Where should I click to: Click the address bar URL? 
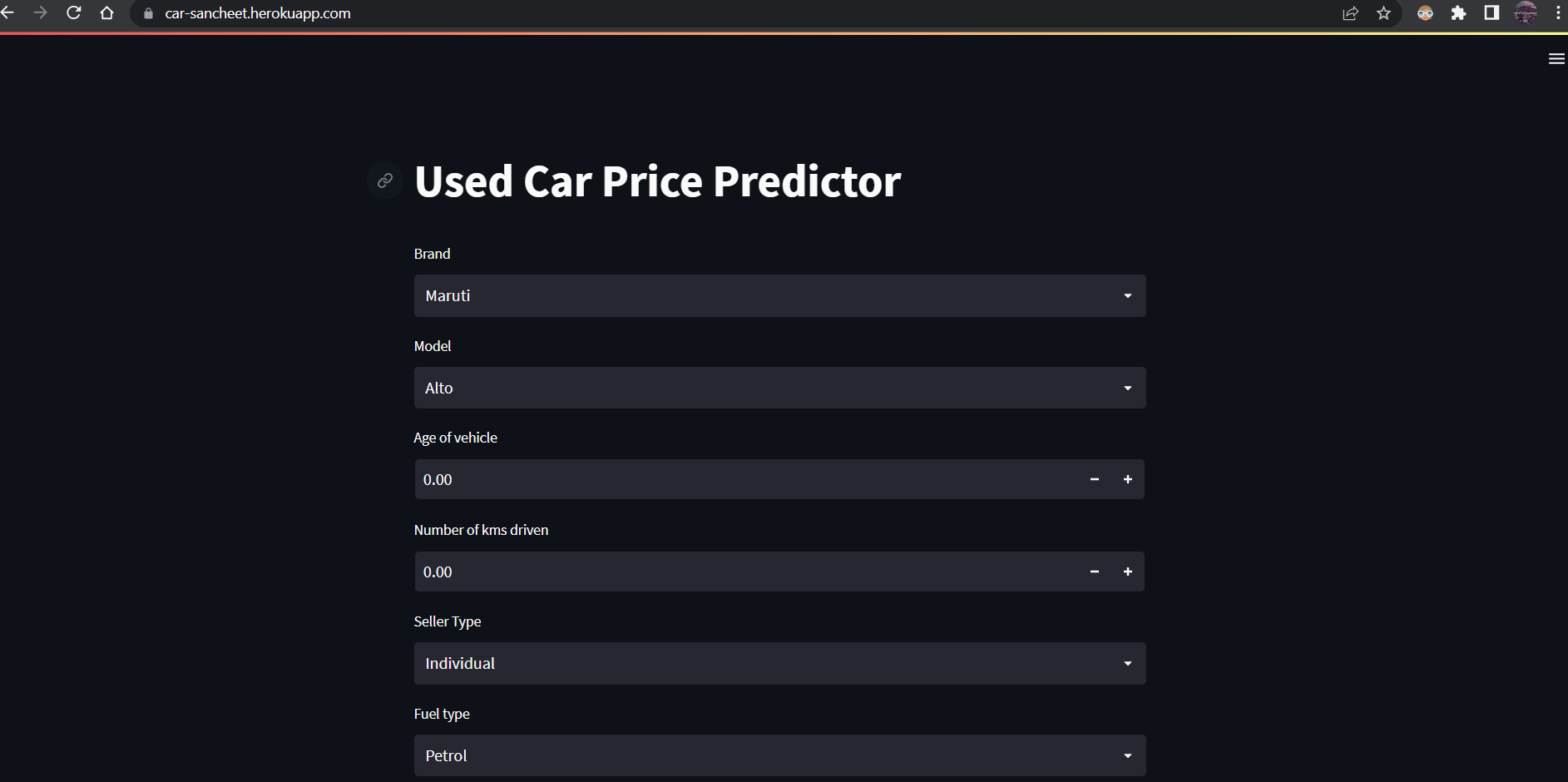click(257, 13)
